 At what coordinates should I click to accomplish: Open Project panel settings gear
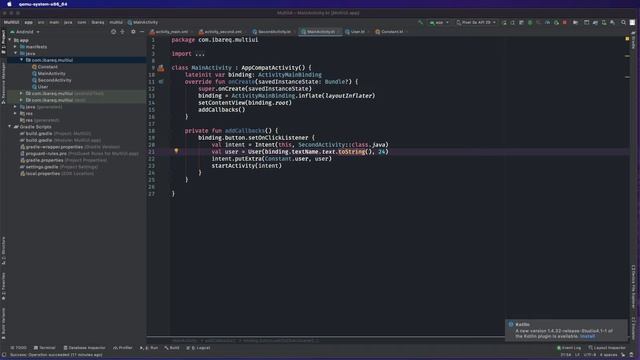pos(133,32)
